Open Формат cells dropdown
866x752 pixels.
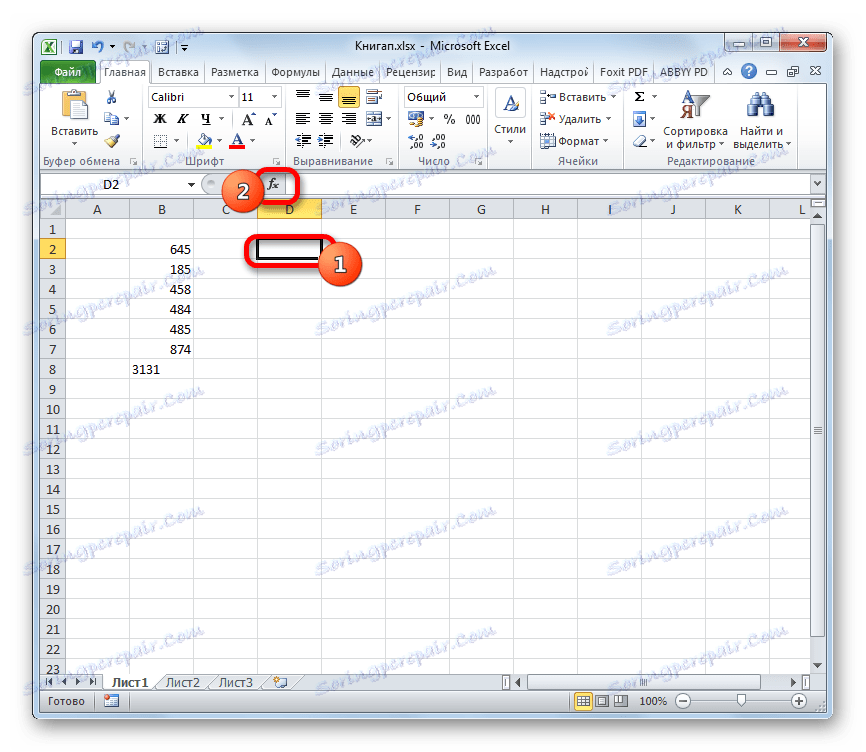click(x=574, y=141)
